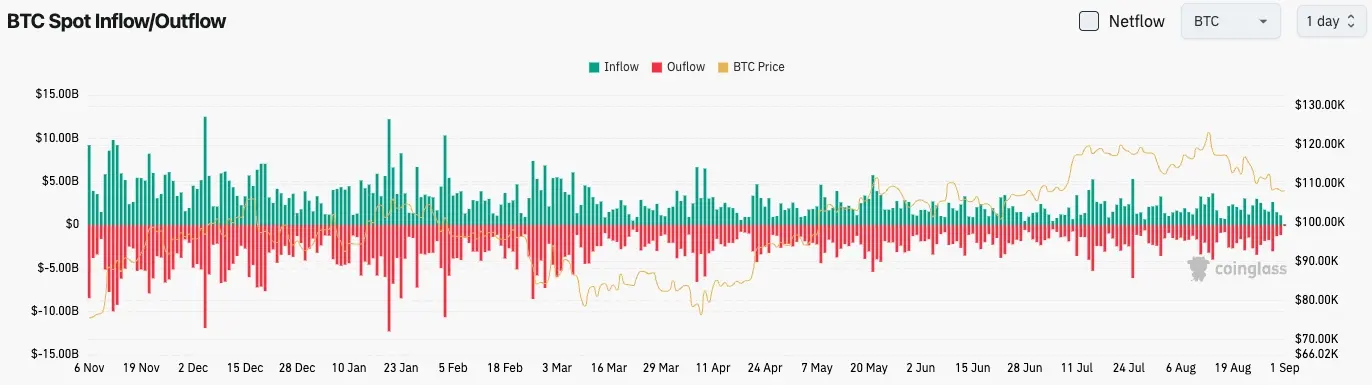Viewport: 1372px width, 385px height.
Task: Toggle the BTC Price legend series
Action: click(x=751, y=67)
